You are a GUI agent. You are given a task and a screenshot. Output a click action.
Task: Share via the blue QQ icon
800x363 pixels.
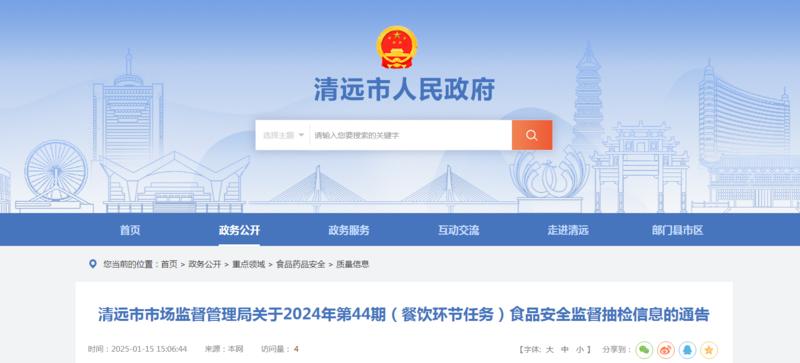point(687,350)
